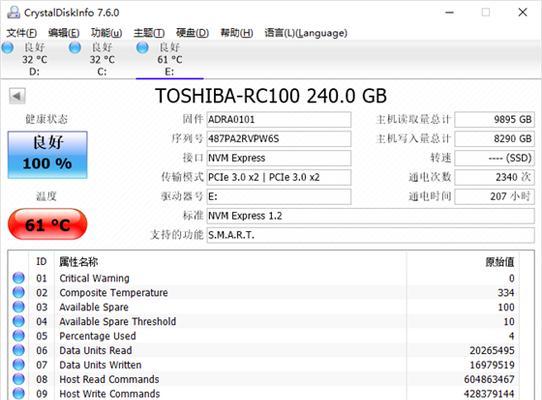Select the Percentage Used attribute name

(x=97, y=336)
